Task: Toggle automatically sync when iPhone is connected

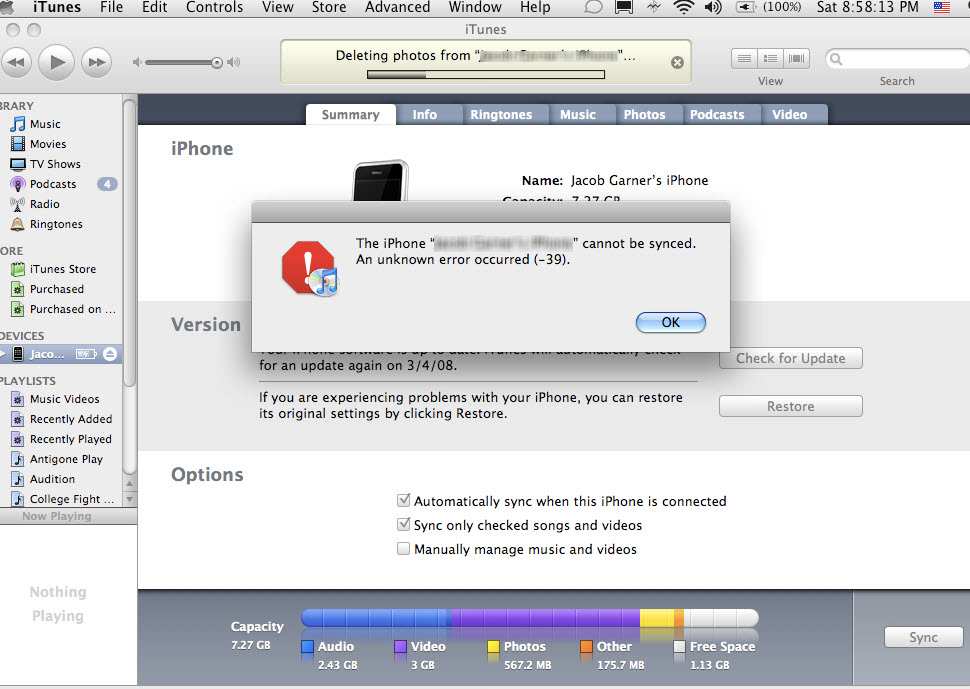Action: pyautogui.click(x=403, y=500)
